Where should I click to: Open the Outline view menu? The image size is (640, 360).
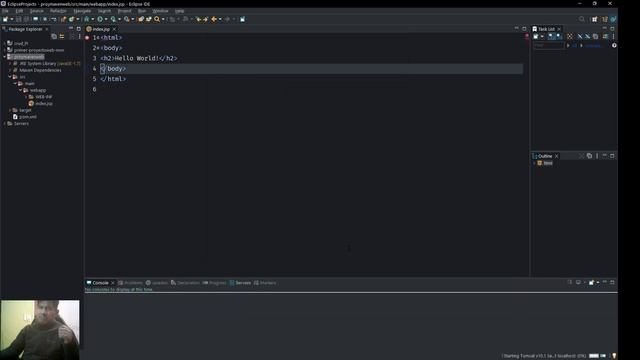coord(597,156)
